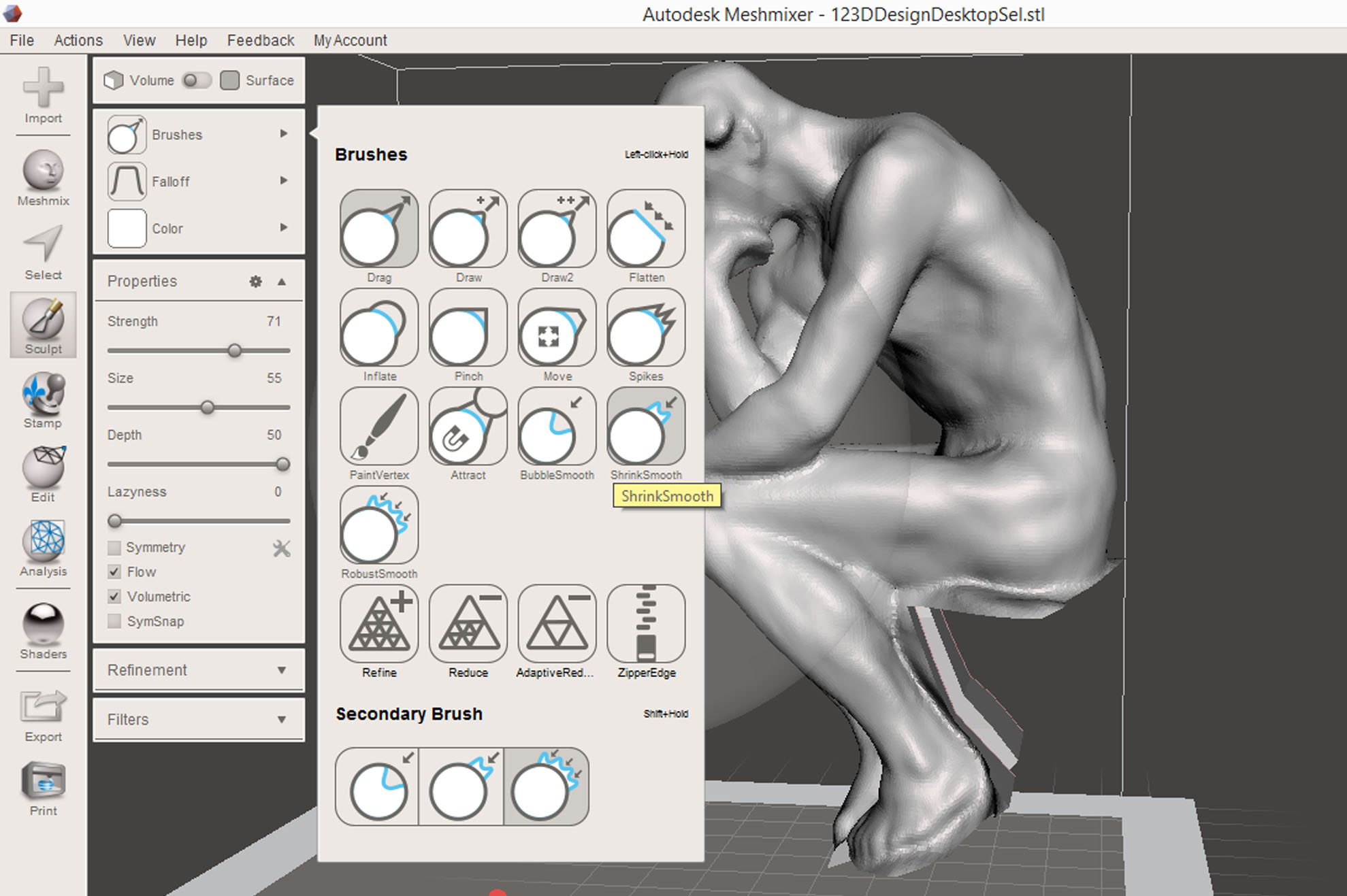The width and height of the screenshot is (1347, 896).
Task: Click the Brushes preview thumbnail
Action: click(x=127, y=135)
